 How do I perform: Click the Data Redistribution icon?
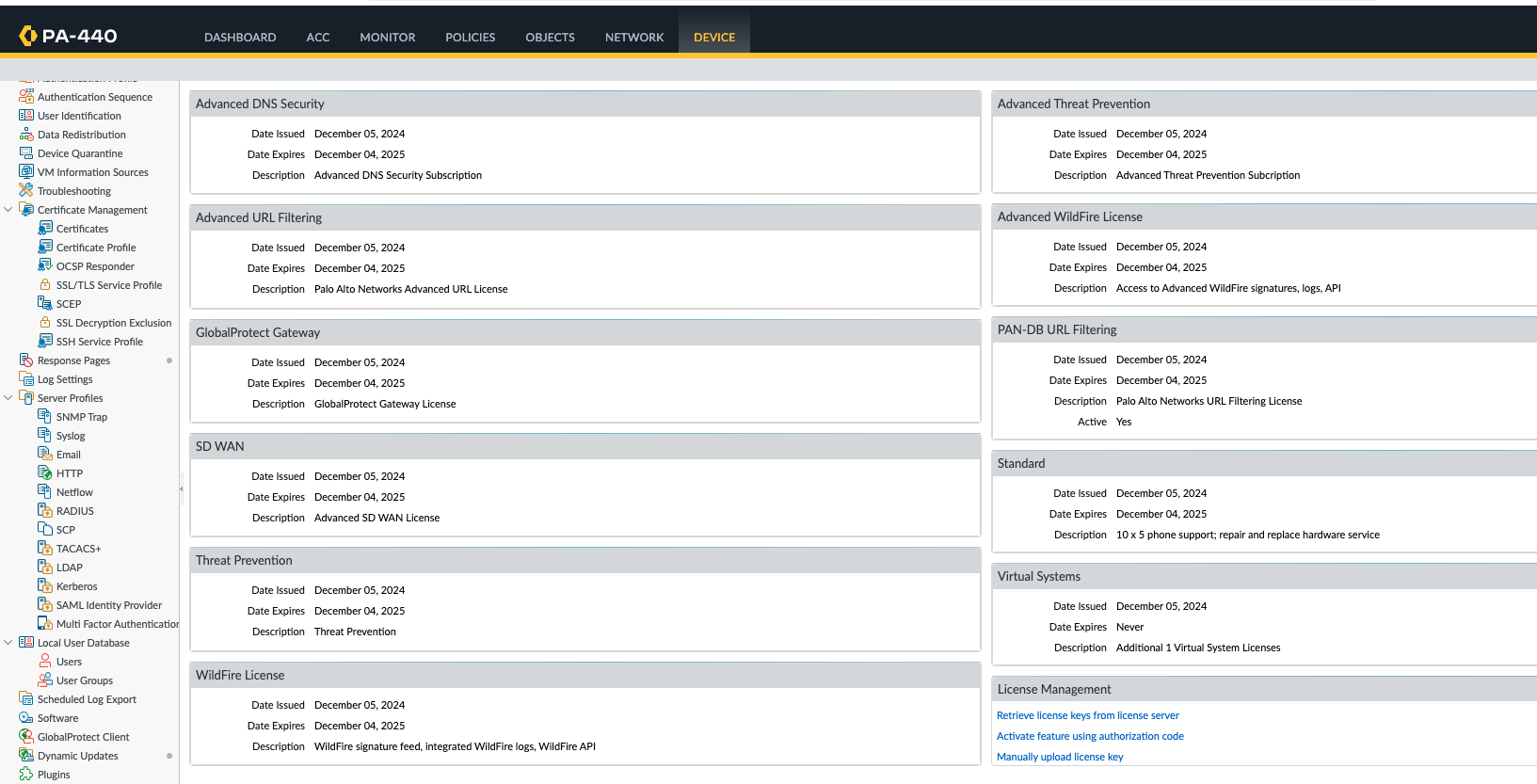point(26,135)
